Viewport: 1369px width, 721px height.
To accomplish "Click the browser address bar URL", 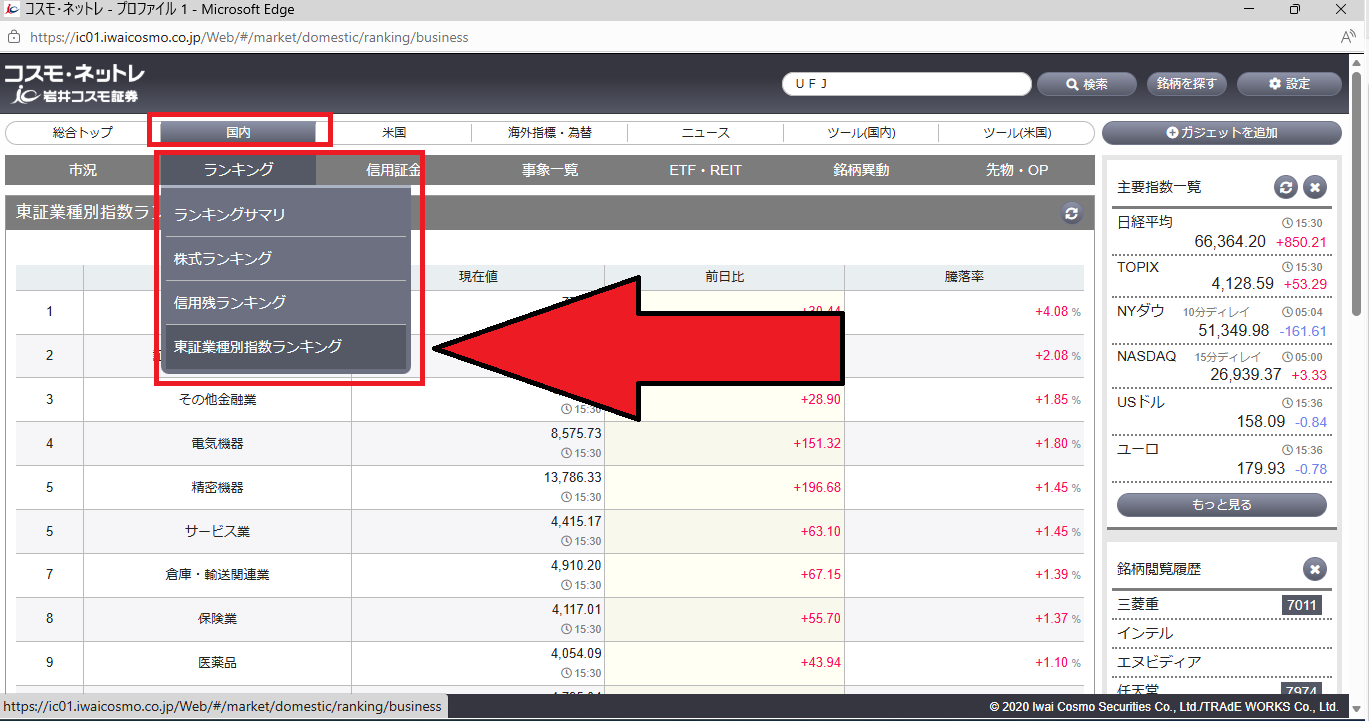I will [249, 37].
